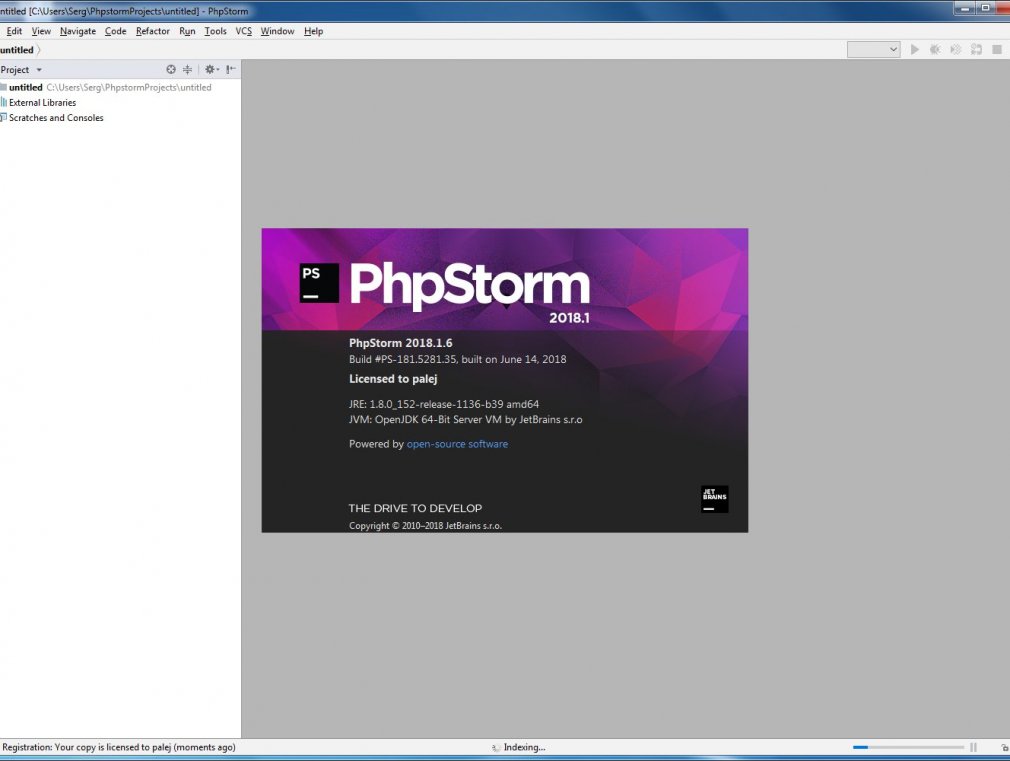The width and height of the screenshot is (1010, 761).
Task: Follow the open-source software link
Action: [457, 444]
